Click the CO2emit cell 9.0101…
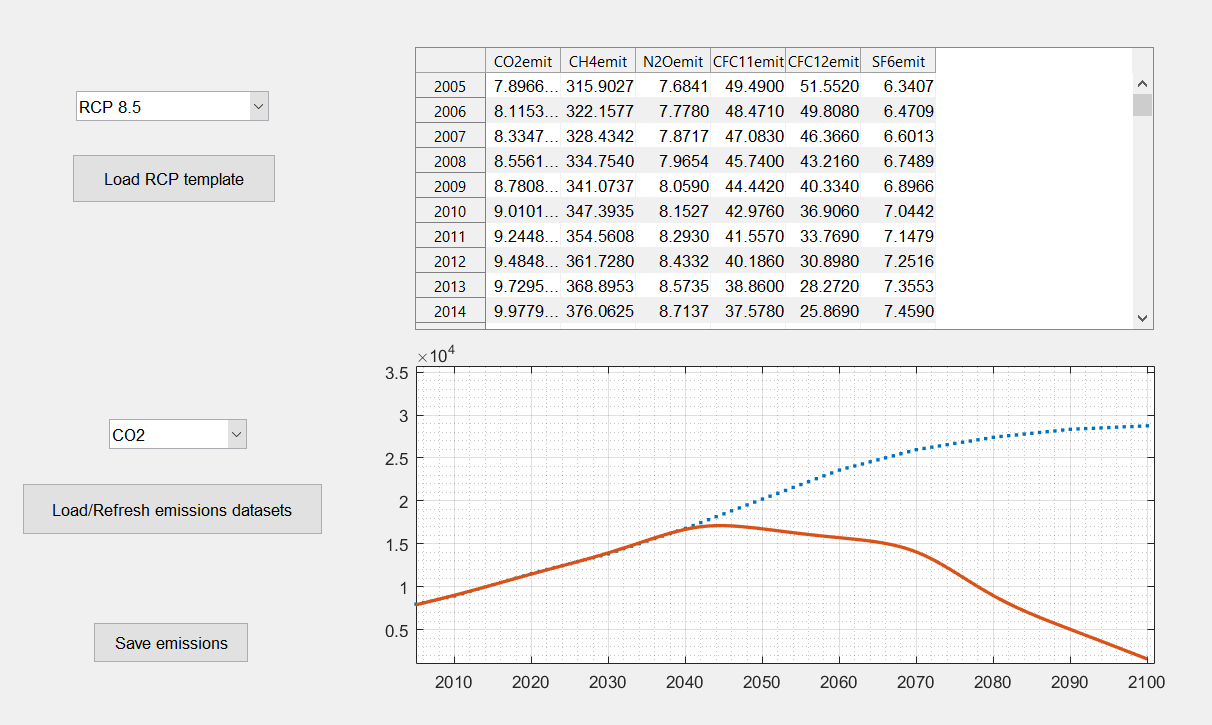Viewport: 1212px width, 725px height. click(523, 212)
